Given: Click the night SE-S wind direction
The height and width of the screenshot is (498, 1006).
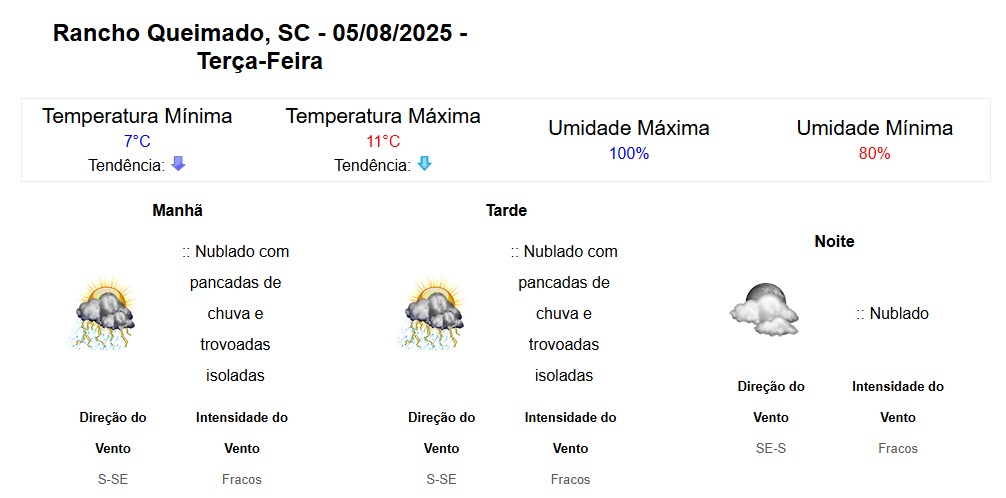Looking at the screenshot, I should (x=771, y=448).
